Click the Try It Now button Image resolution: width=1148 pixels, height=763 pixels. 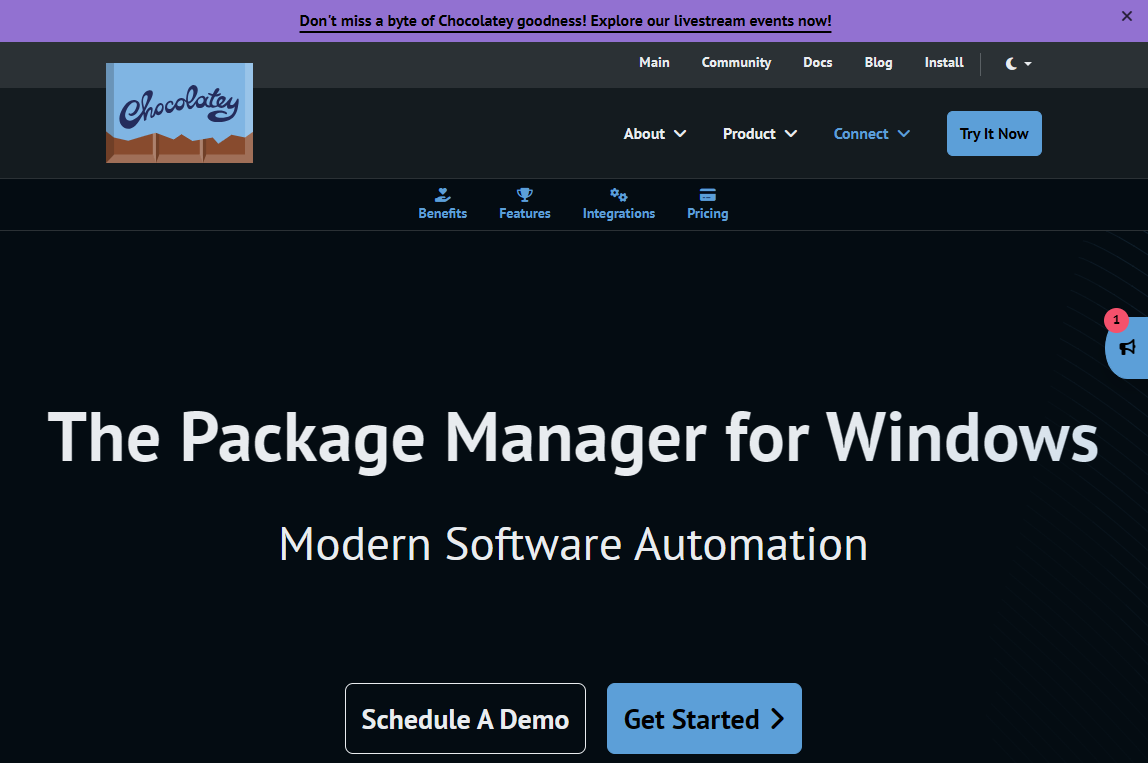[994, 133]
